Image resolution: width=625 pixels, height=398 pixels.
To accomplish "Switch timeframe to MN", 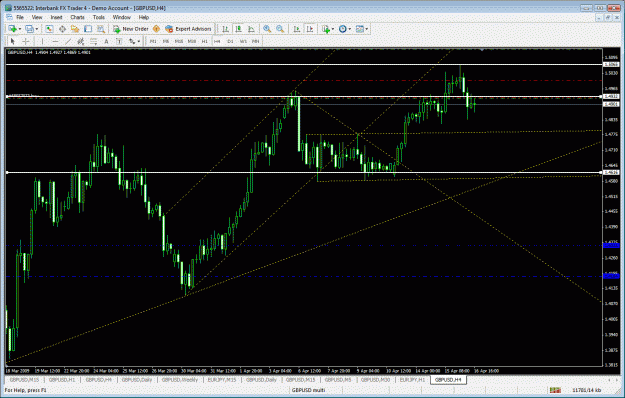I will (x=256, y=41).
